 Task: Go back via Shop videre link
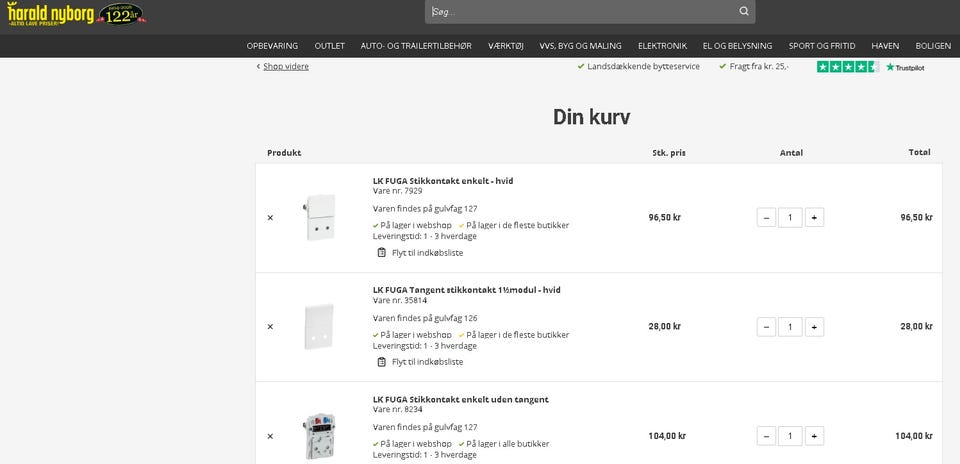[x=285, y=67]
